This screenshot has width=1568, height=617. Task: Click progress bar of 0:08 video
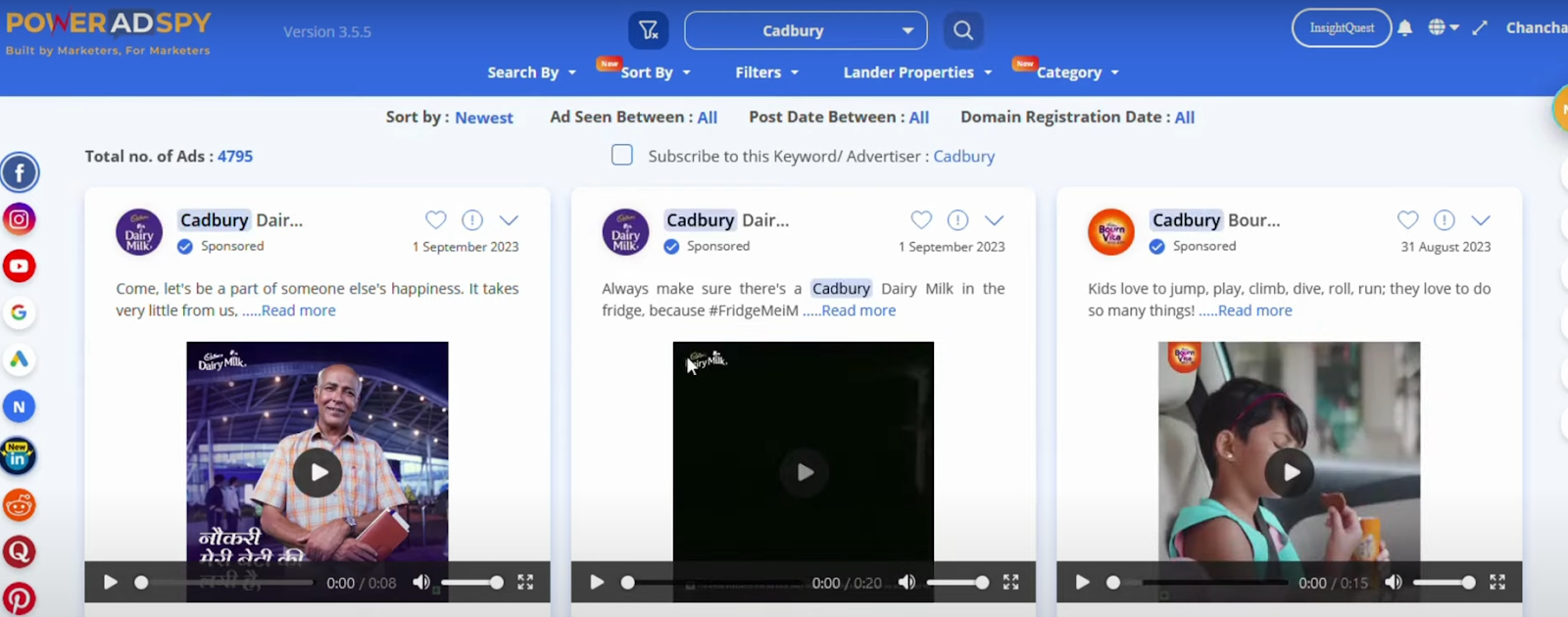click(224, 583)
